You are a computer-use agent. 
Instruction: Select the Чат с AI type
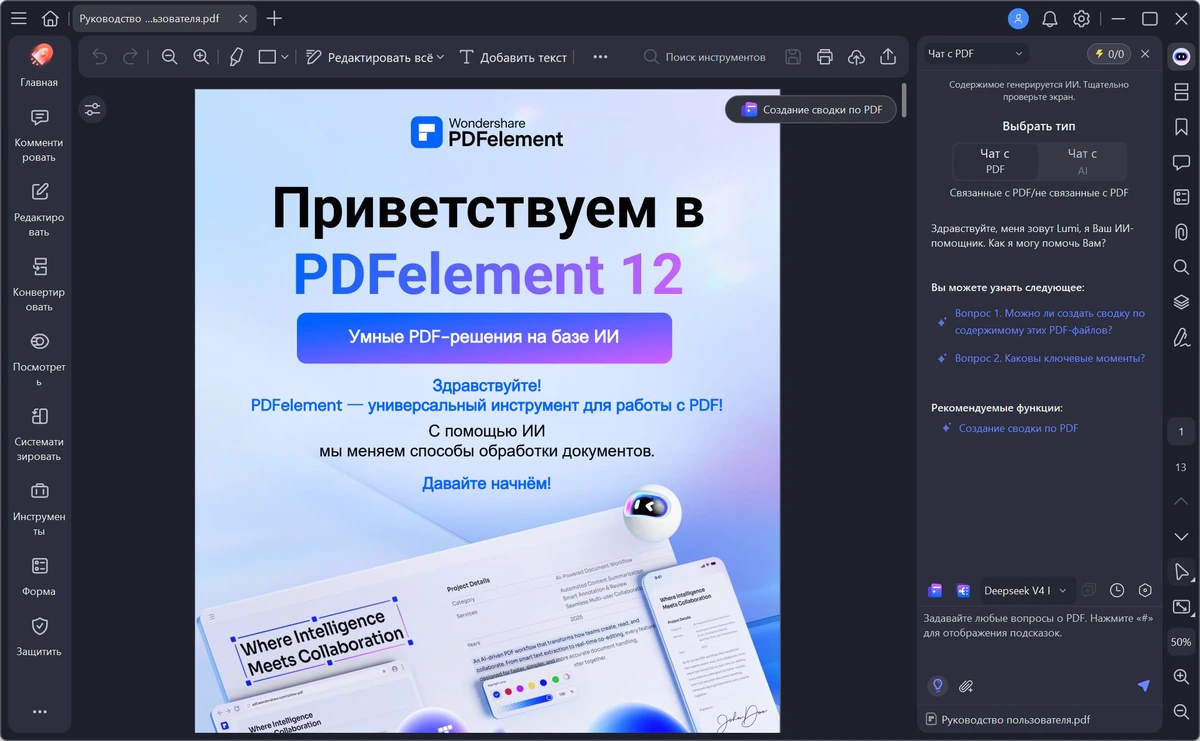(1082, 161)
